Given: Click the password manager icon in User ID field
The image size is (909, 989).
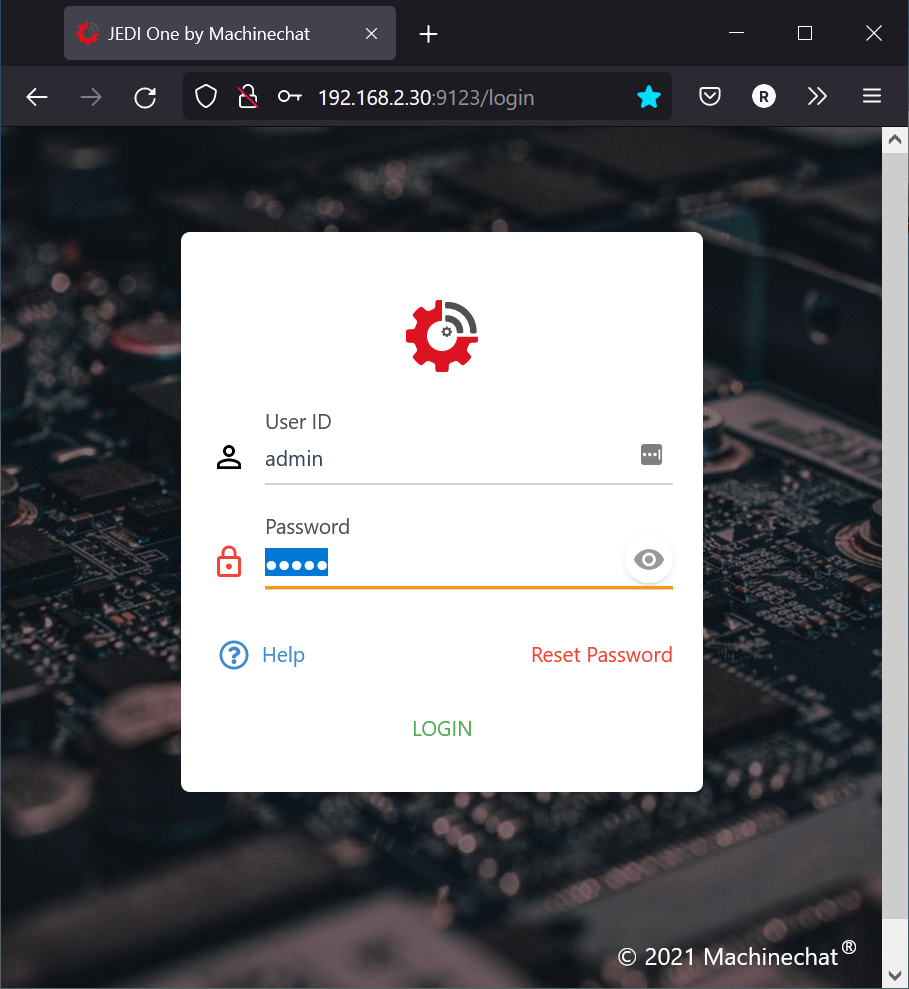Looking at the screenshot, I should click(651, 455).
